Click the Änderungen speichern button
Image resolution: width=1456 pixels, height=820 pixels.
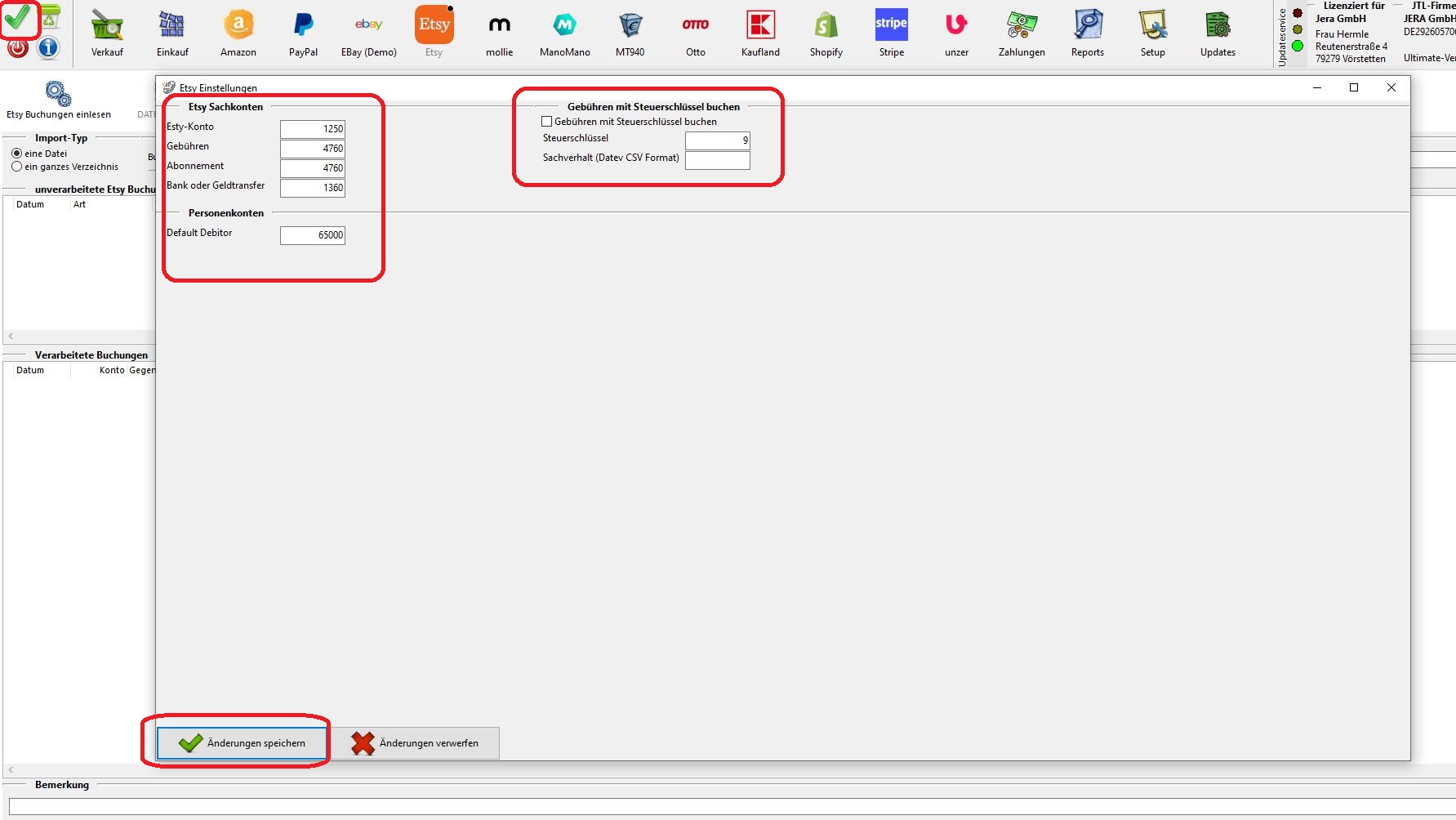pos(242,743)
